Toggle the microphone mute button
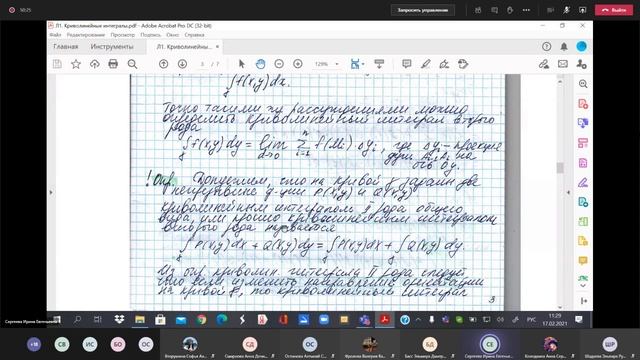Viewport: 640px width, 360px height. point(566,10)
